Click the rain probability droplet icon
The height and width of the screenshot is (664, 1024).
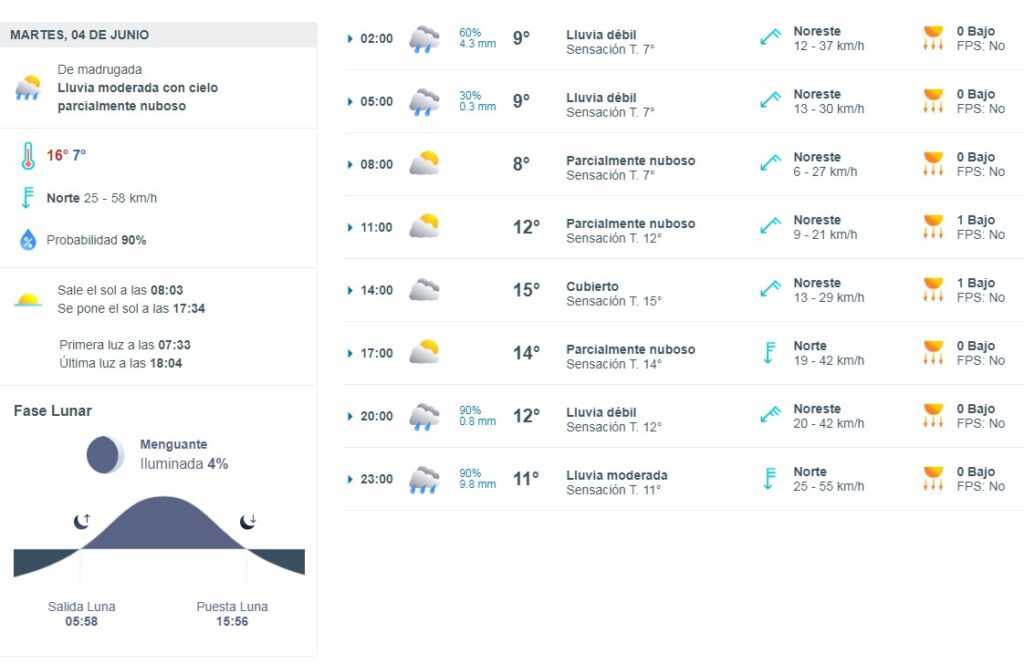click(x=28, y=240)
